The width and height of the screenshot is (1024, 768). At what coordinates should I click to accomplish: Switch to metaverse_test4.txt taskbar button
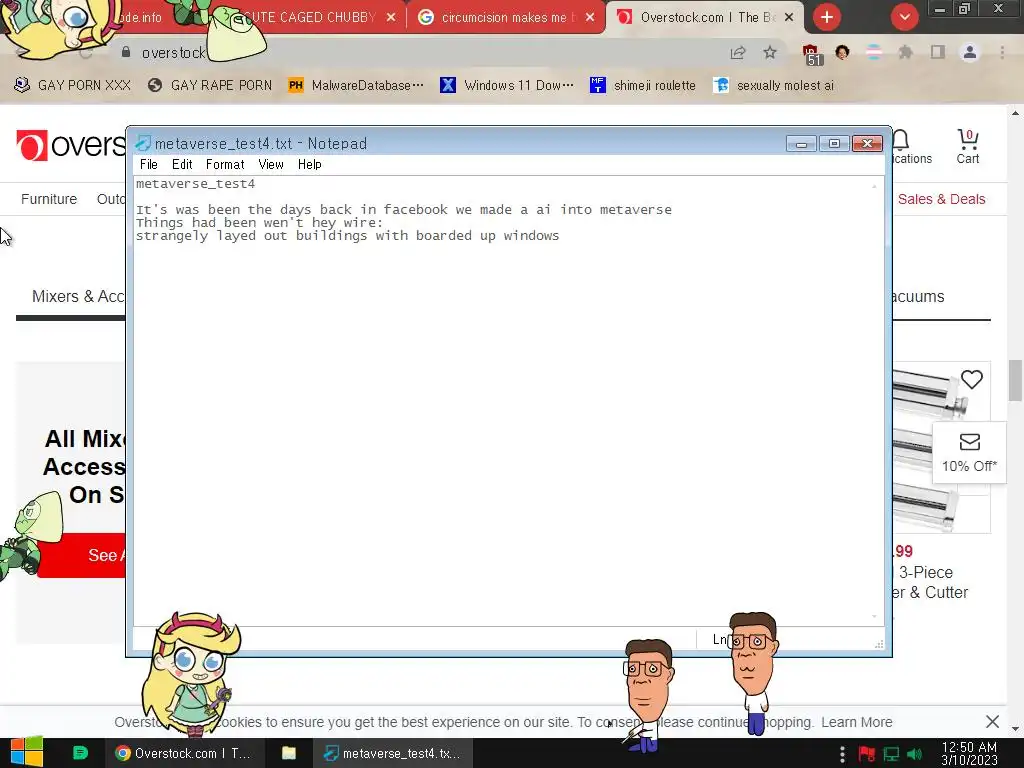tap(393, 753)
